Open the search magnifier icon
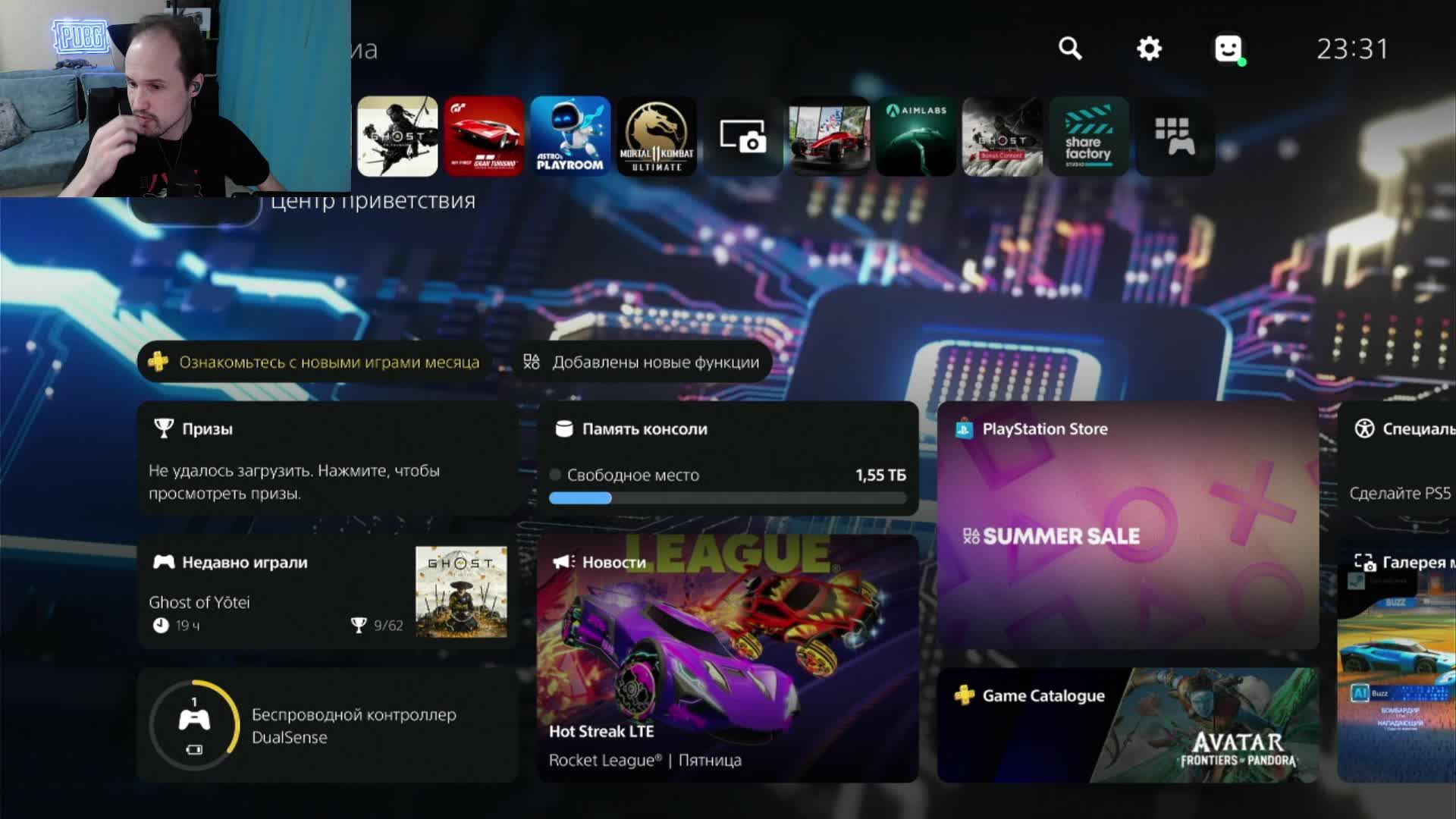This screenshot has height=819, width=1456. point(1070,49)
